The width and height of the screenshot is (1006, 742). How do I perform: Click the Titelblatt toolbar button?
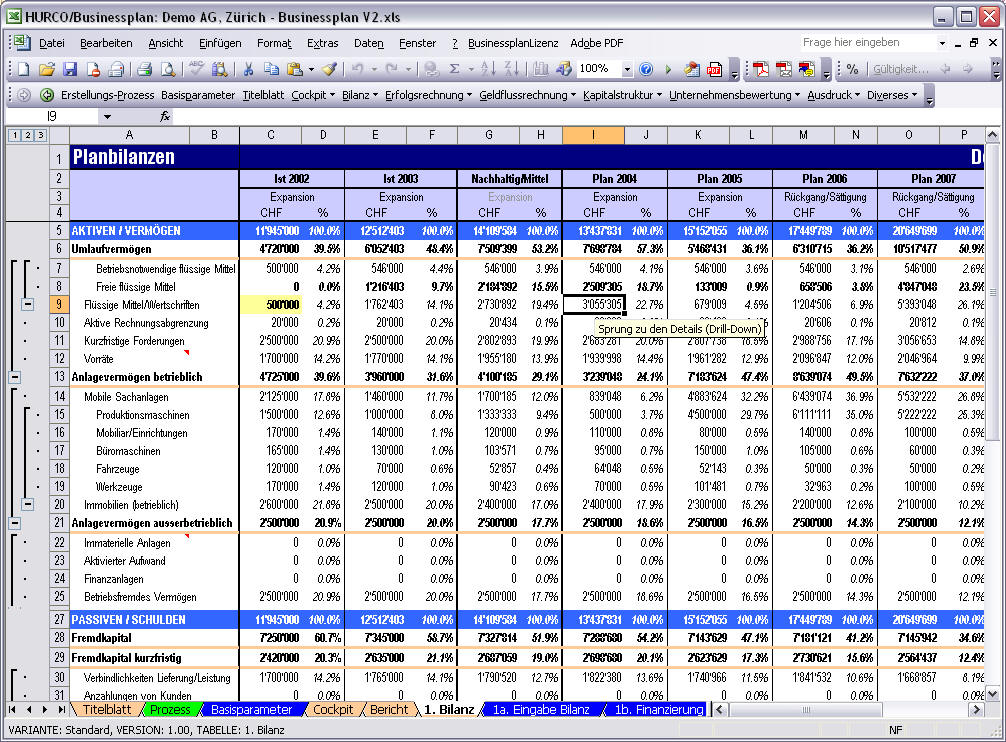coord(263,96)
